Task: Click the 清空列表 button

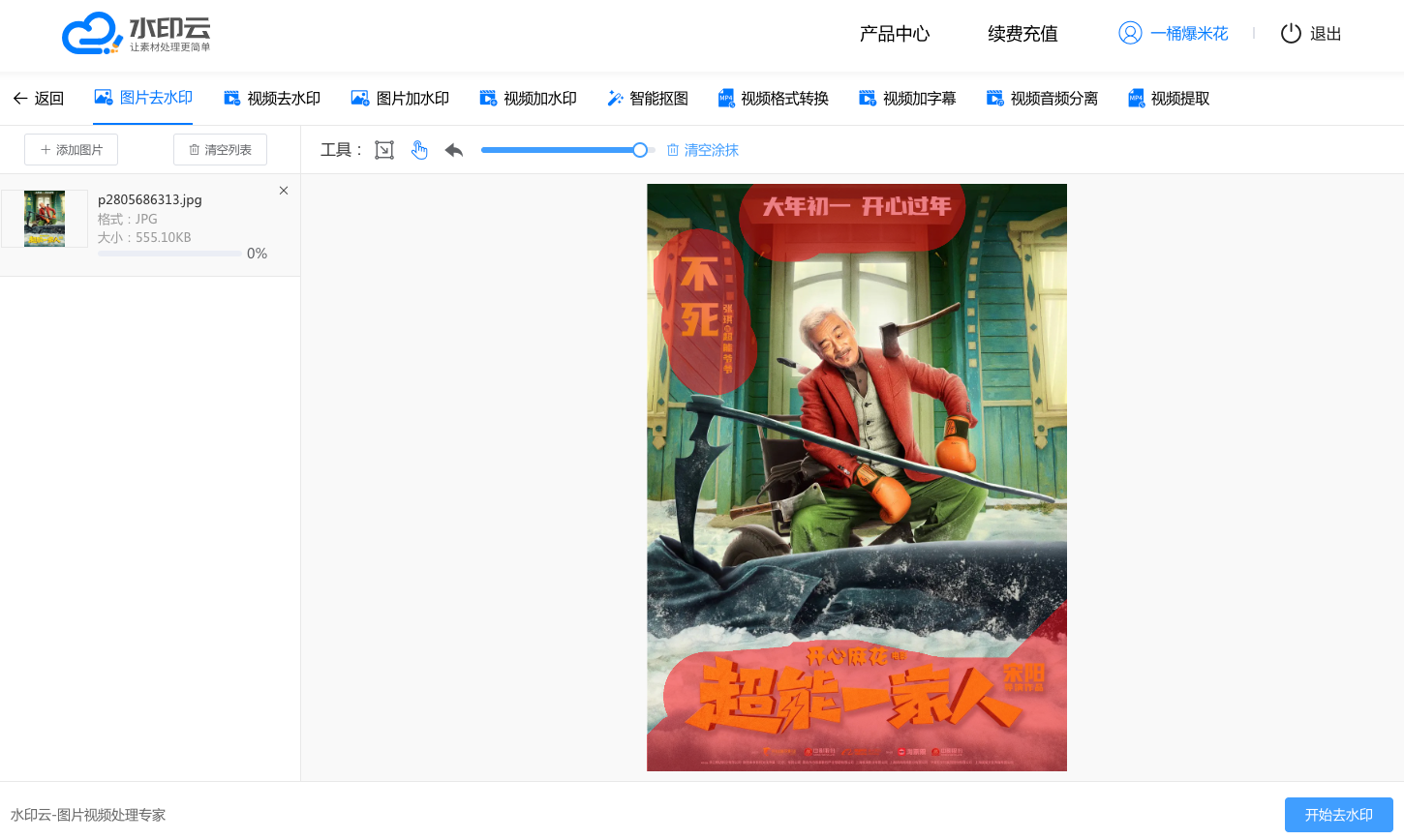Action: pyautogui.click(x=220, y=150)
